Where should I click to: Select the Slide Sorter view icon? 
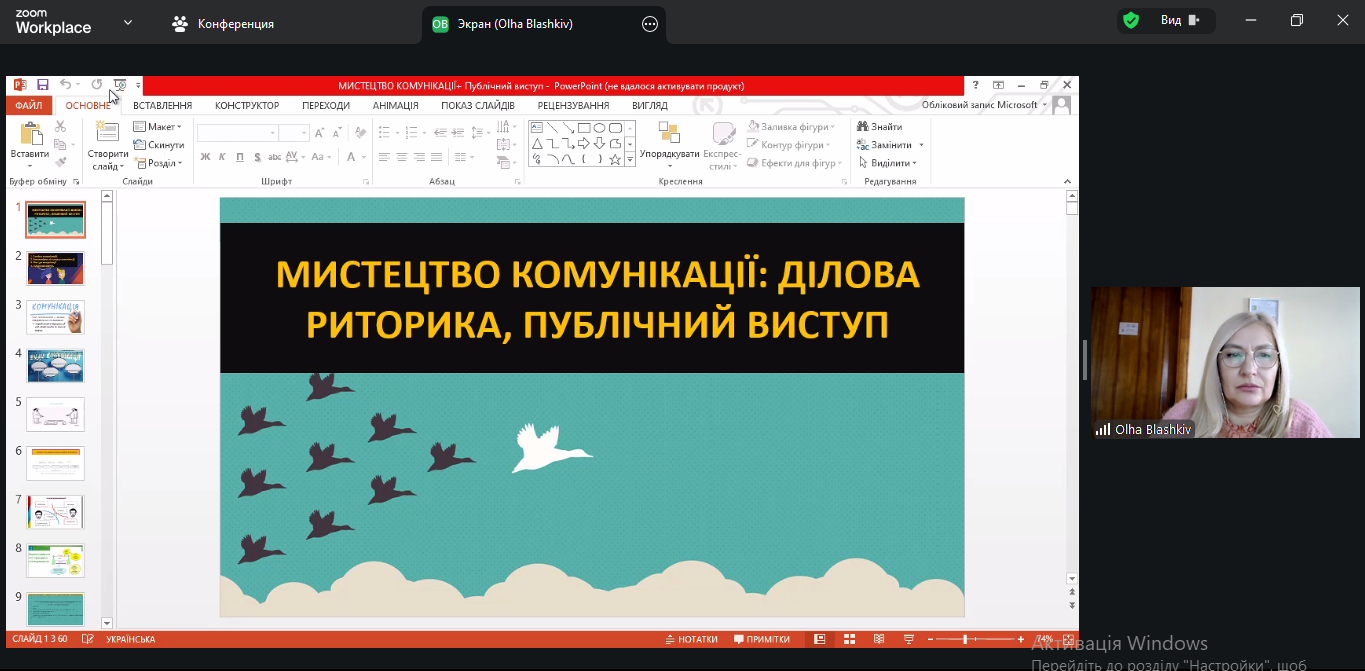tap(849, 639)
